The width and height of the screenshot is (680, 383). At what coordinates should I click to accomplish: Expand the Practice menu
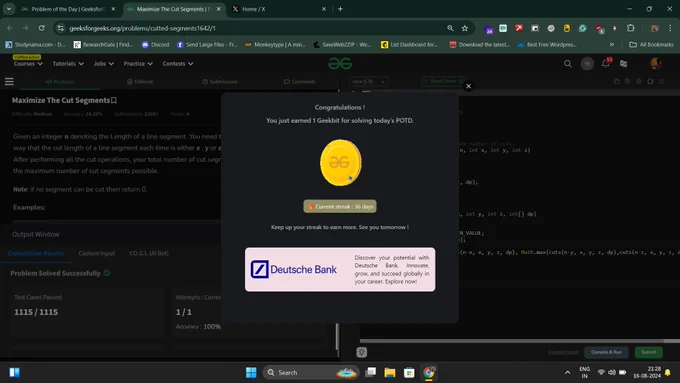(x=138, y=64)
